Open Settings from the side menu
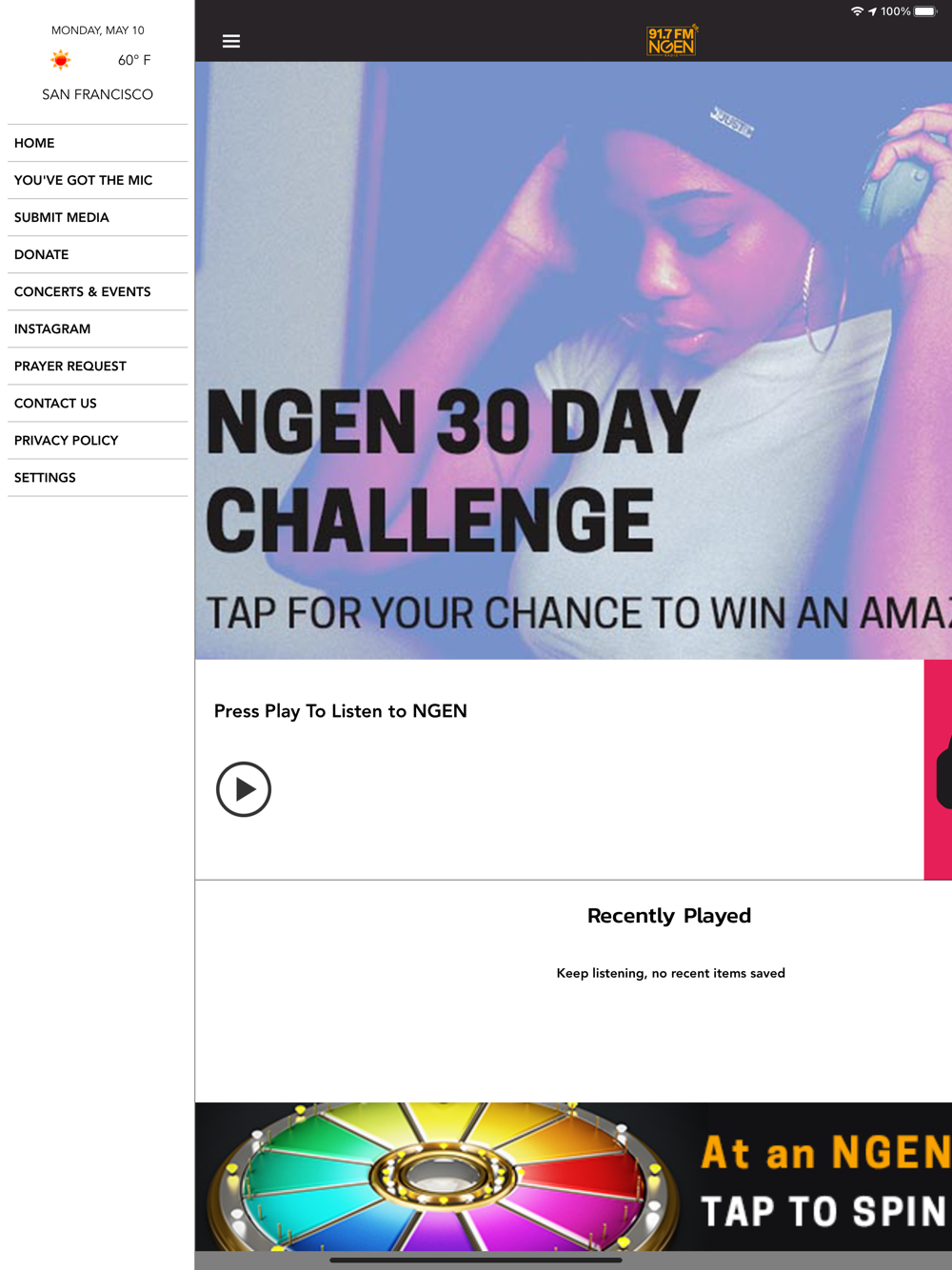 coord(97,477)
